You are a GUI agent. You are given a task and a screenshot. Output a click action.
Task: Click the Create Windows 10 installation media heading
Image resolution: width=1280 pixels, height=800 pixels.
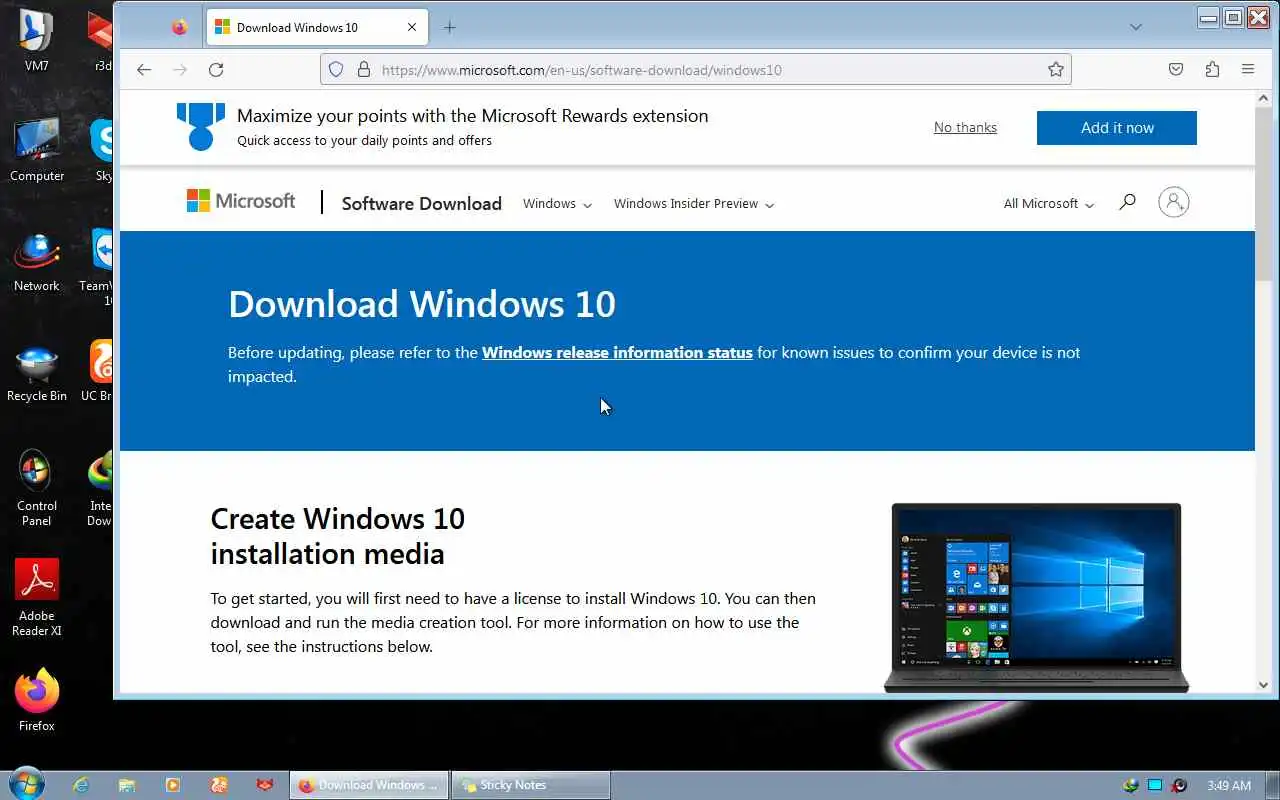coord(337,536)
